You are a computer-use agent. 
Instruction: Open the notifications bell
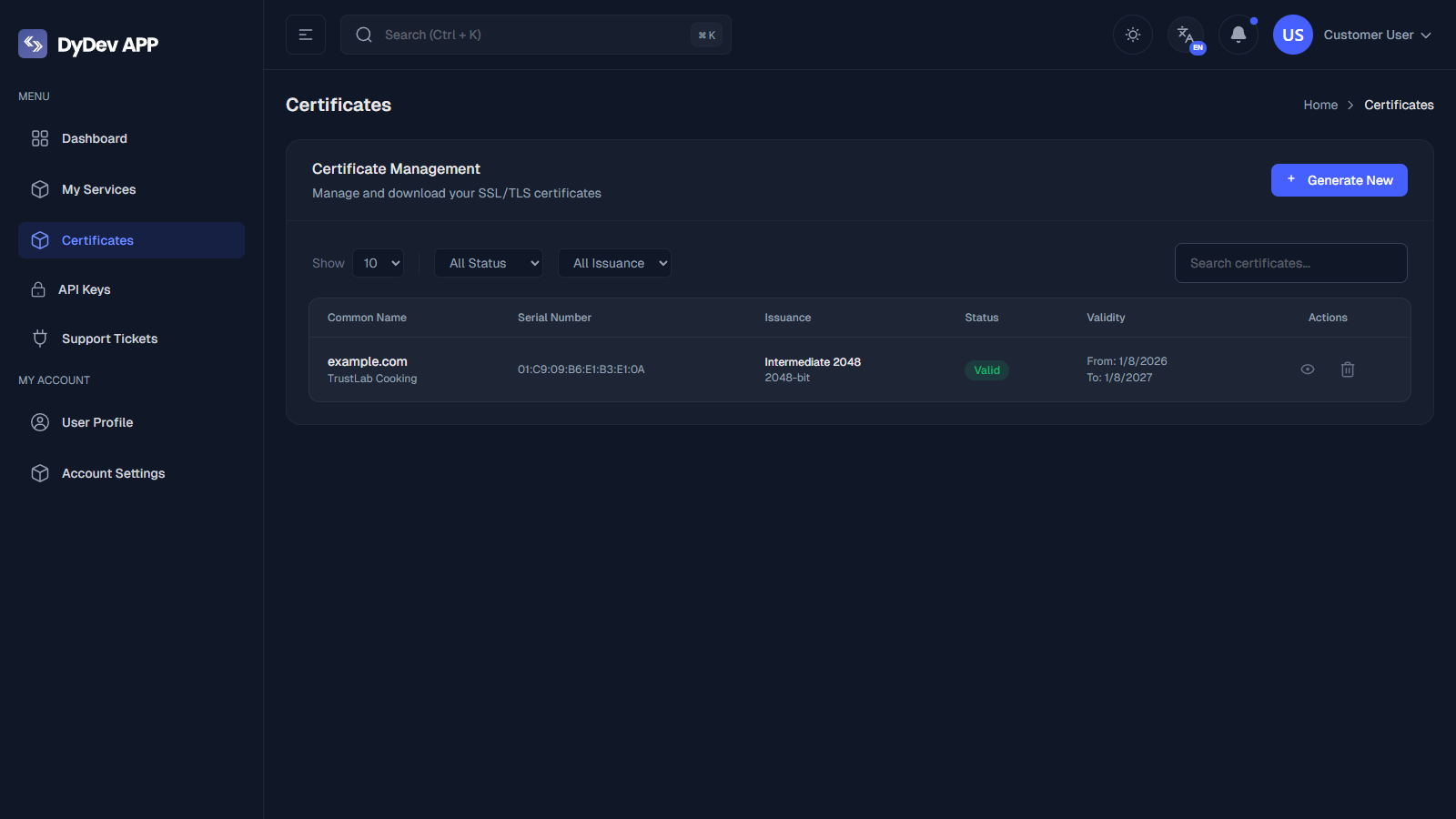click(x=1238, y=35)
